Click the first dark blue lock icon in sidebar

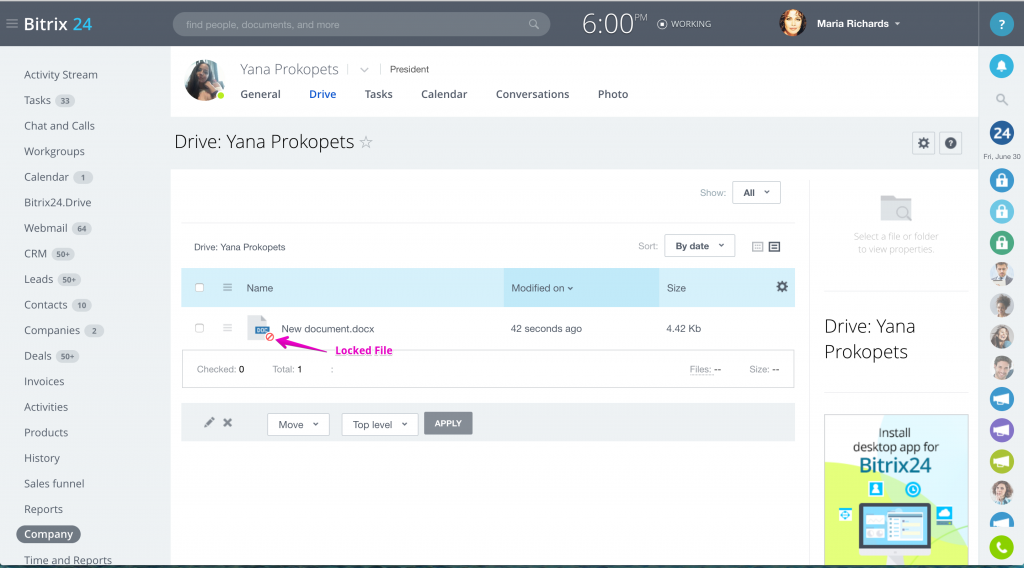click(1001, 180)
